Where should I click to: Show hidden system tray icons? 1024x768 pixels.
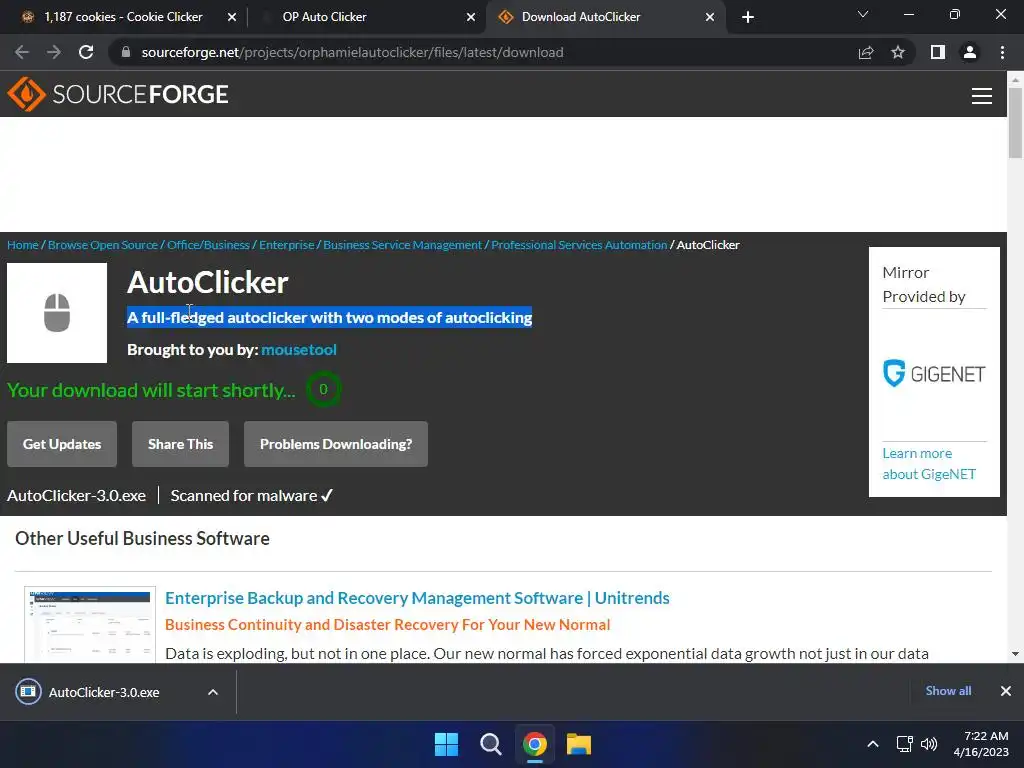coord(872,744)
